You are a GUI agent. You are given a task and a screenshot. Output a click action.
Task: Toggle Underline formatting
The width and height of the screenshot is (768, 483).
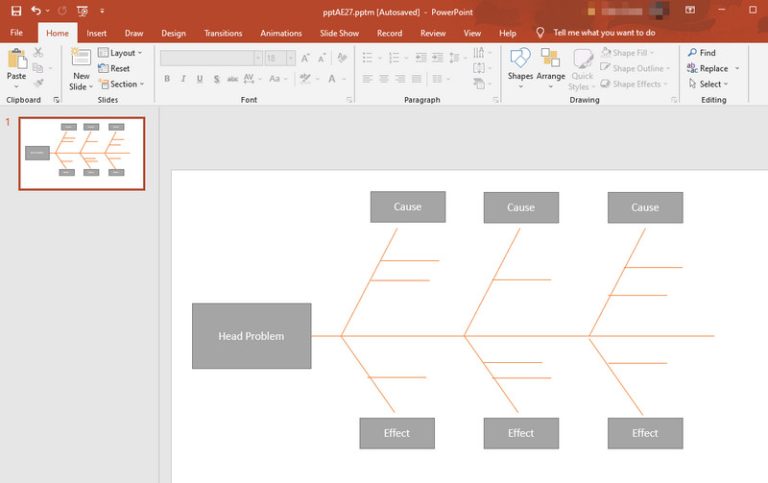[200, 79]
